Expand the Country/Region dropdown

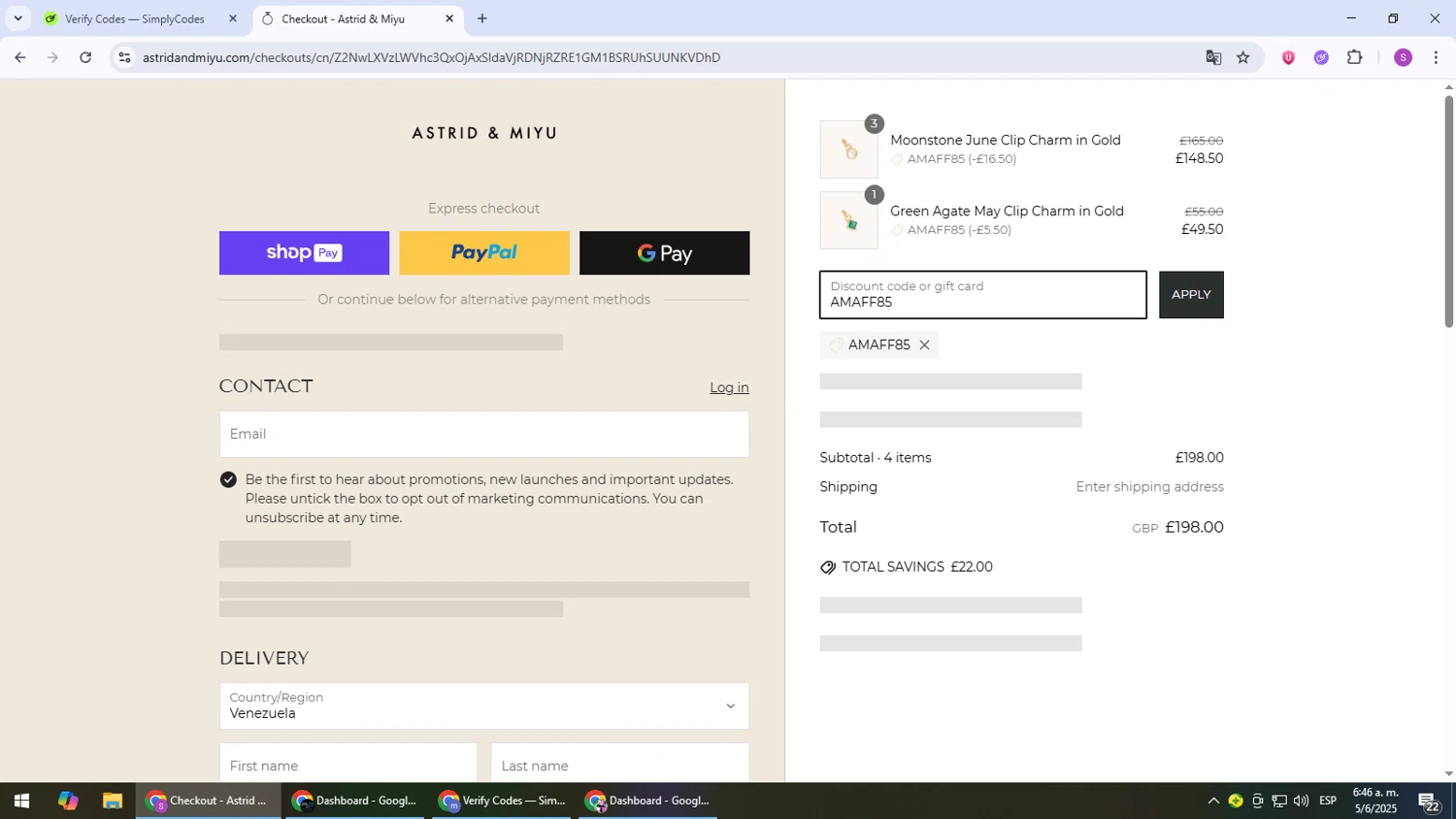[x=484, y=705]
